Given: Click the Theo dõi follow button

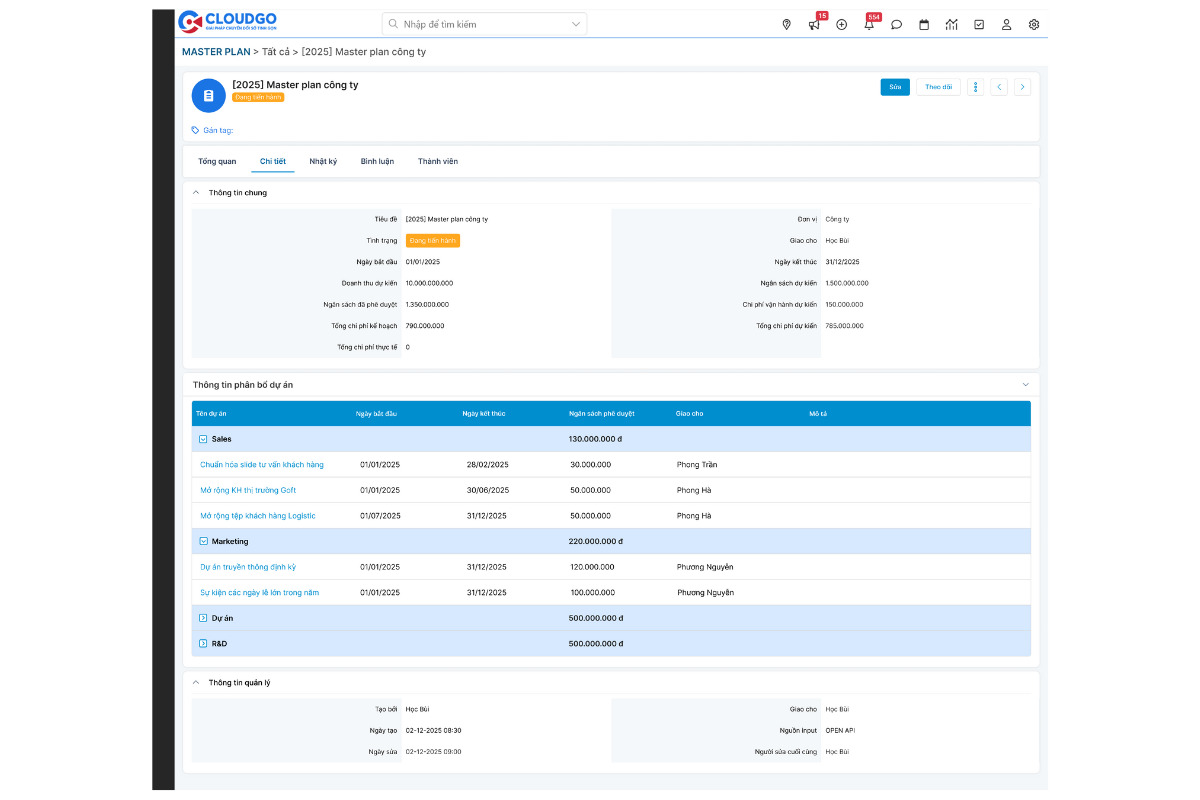Looking at the screenshot, I should (938, 87).
